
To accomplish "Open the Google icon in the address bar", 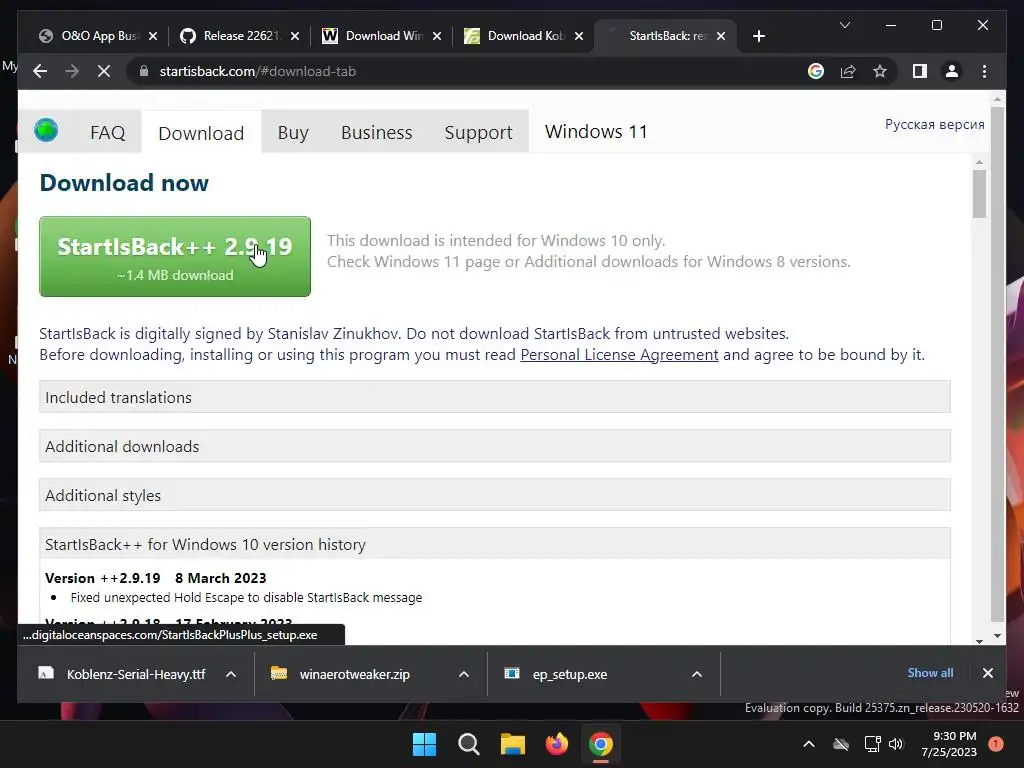I will tap(816, 71).
